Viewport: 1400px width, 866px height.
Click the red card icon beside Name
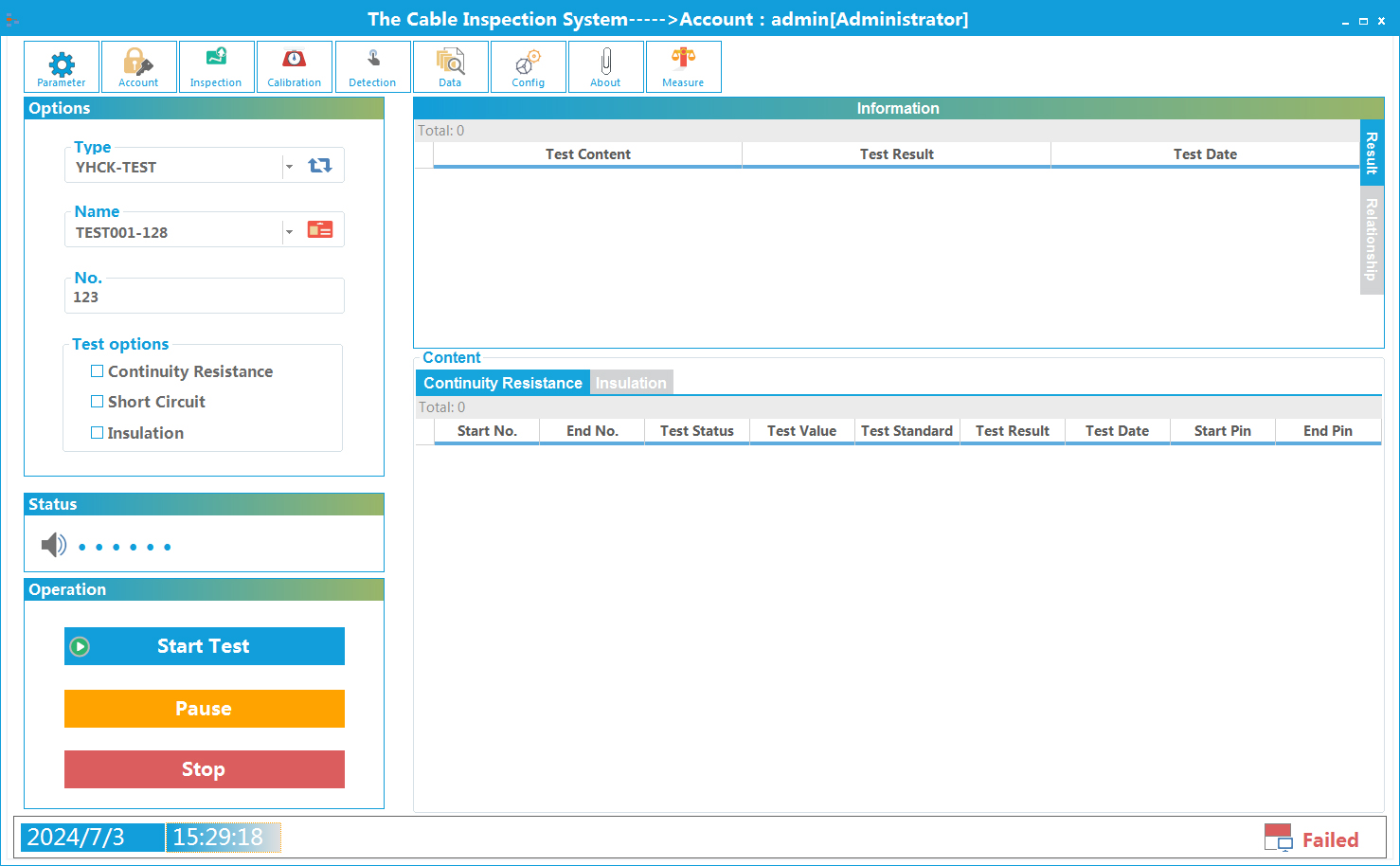pos(320,229)
